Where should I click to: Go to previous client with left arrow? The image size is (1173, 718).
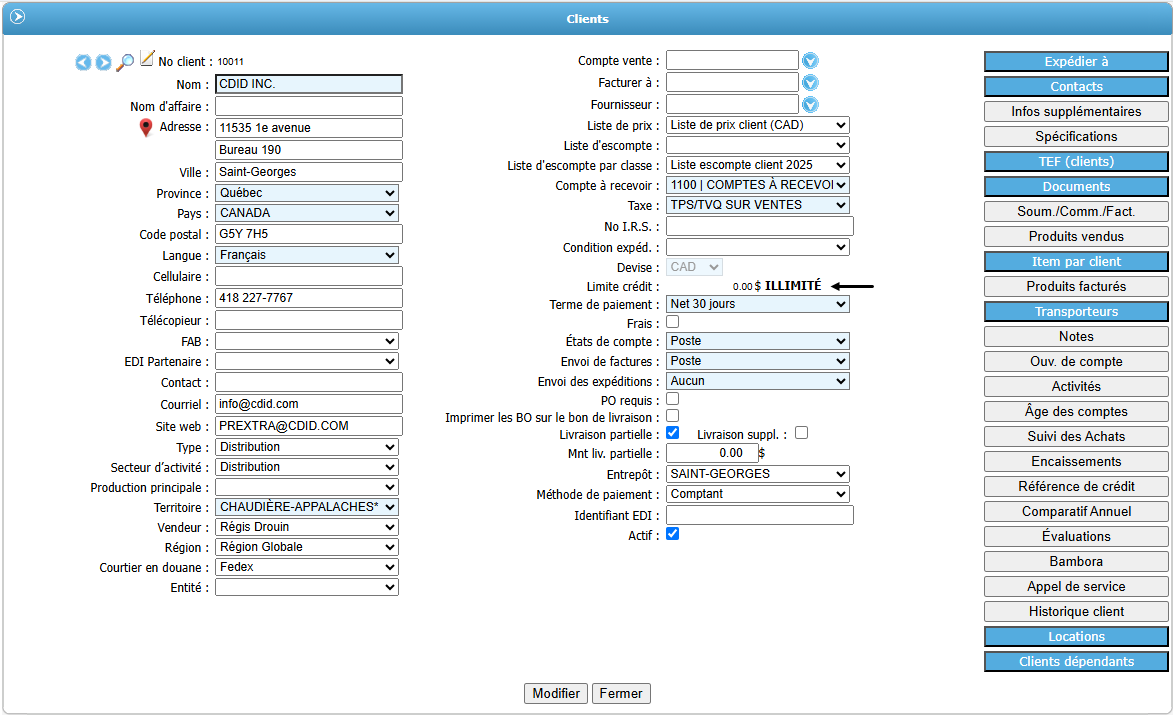83,63
